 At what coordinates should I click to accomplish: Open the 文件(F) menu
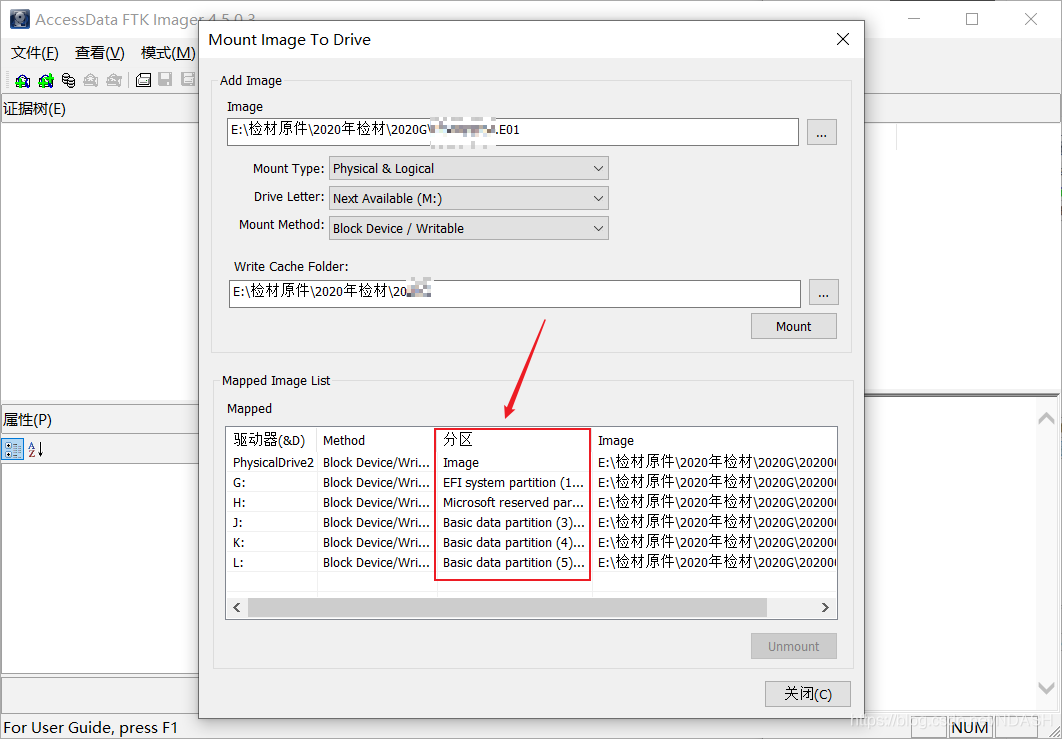[35, 53]
